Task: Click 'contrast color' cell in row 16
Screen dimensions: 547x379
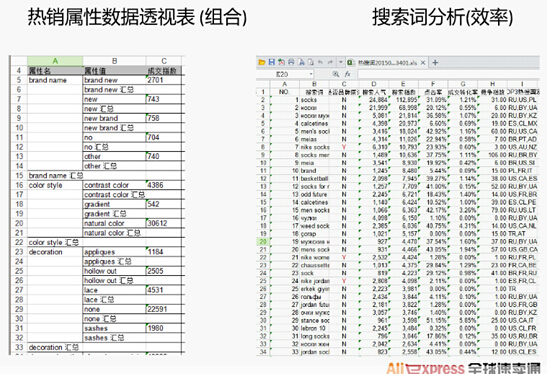Action: 114,185
